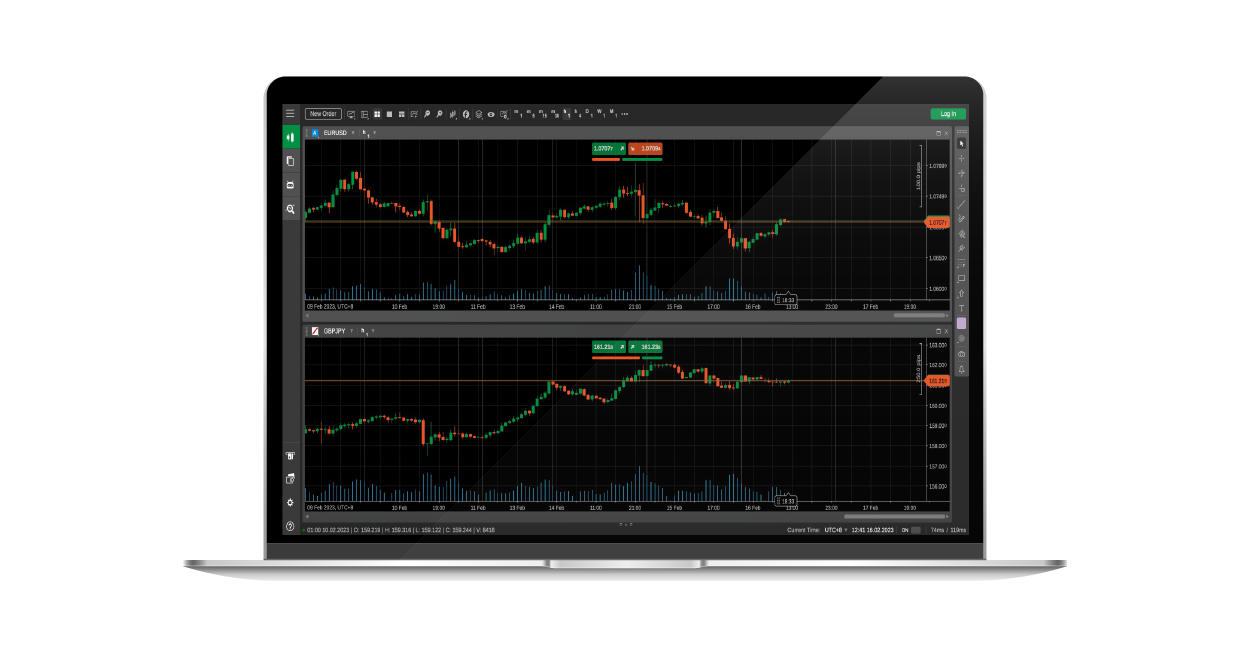Image resolution: width=1250 pixels, height=655 pixels.
Task: Select the multi-chart grid layout icon
Action: 377,114
